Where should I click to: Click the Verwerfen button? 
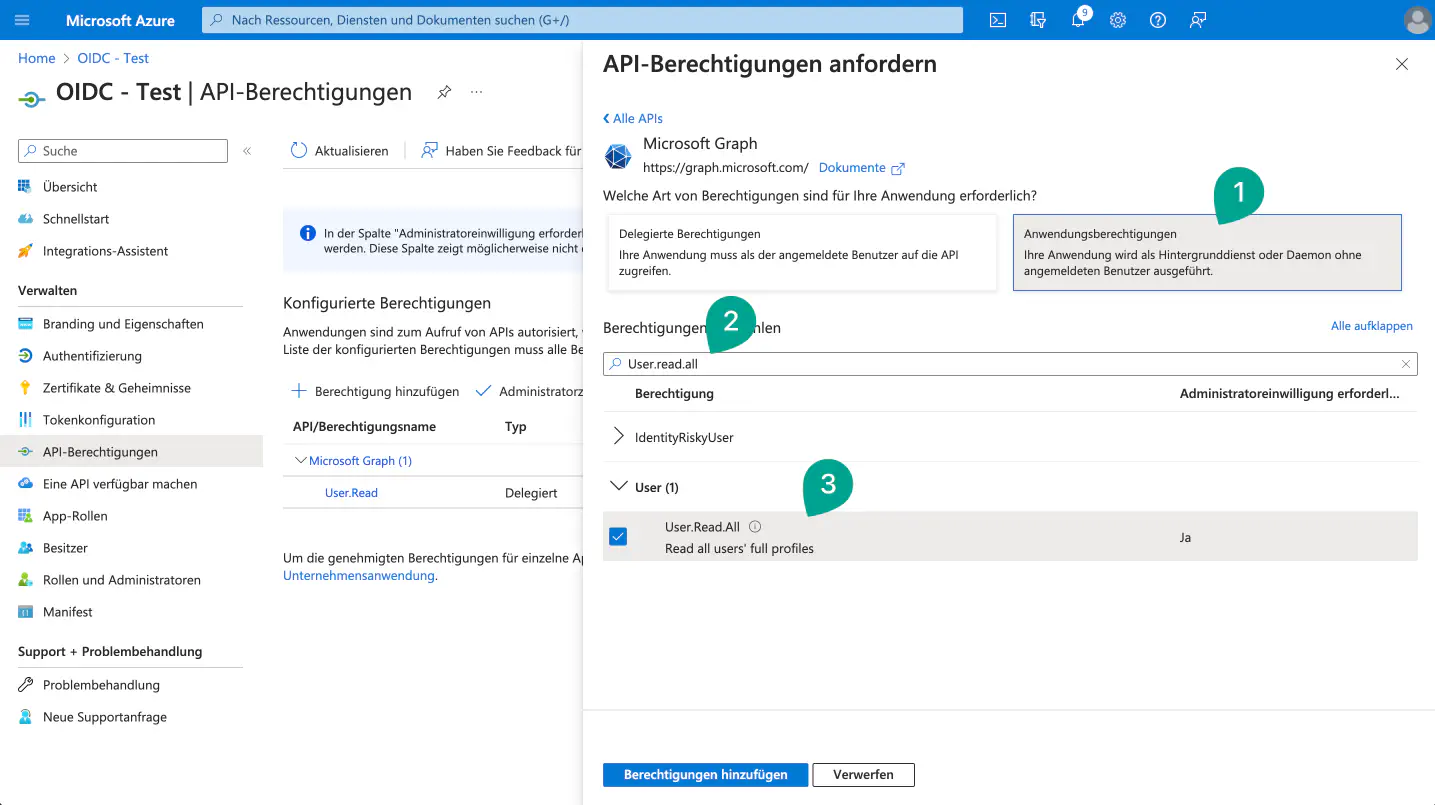pyautogui.click(x=863, y=775)
